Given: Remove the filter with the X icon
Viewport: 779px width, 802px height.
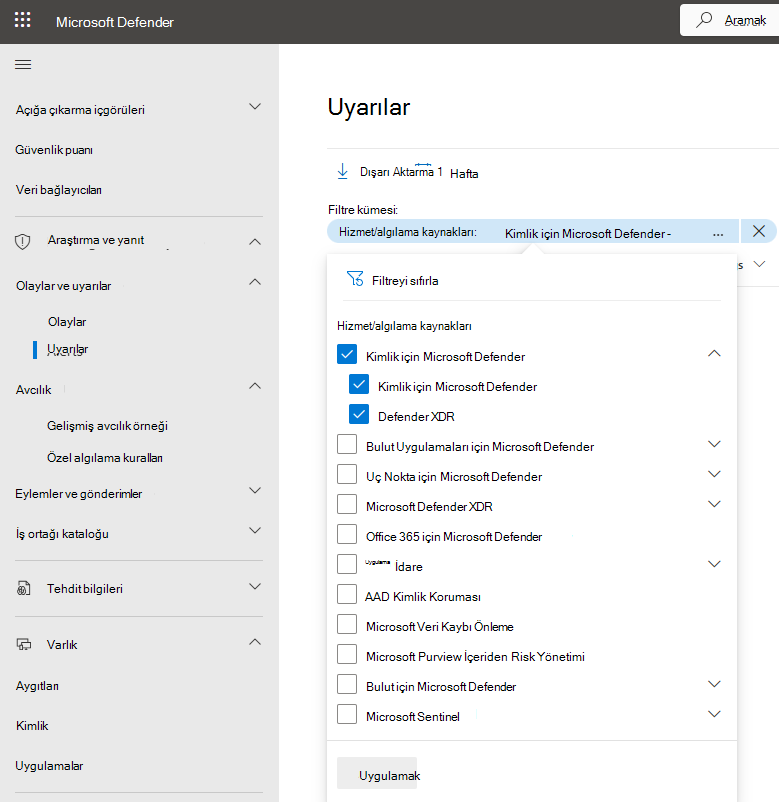Looking at the screenshot, I should 759,231.
